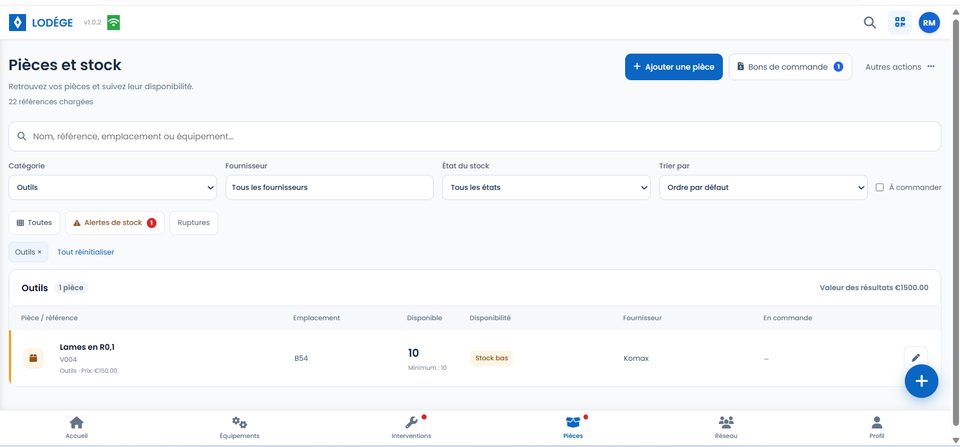Click the location cell B54
Image resolution: width=960 pixels, height=447 pixels.
pos(301,358)
